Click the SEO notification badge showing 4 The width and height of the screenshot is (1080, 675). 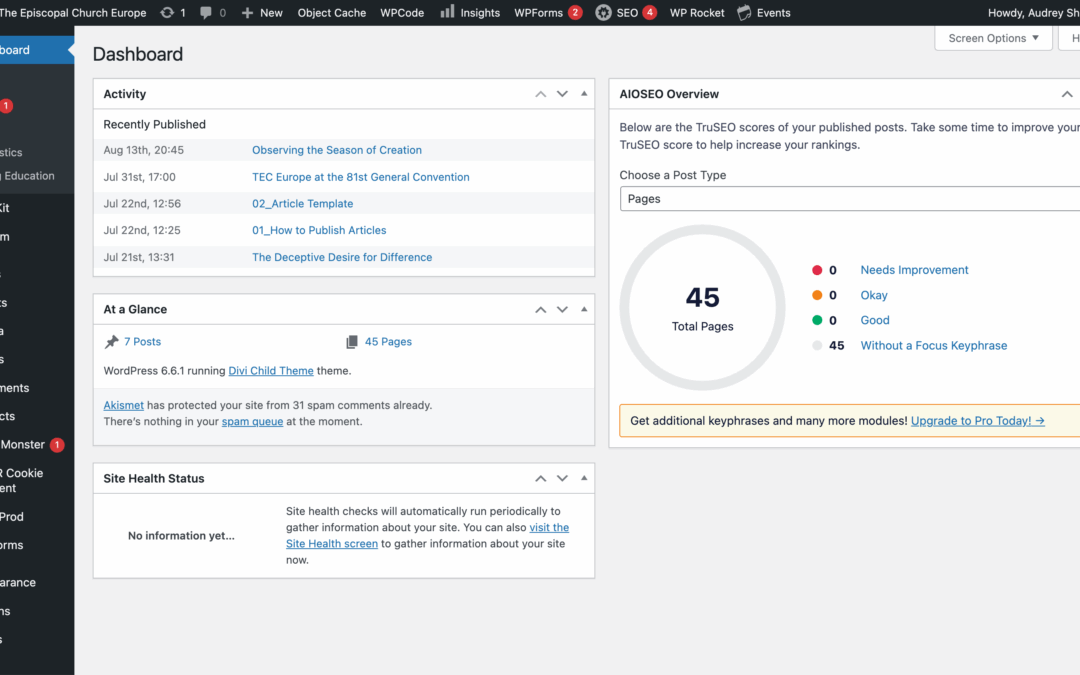pyautogui.click(x=649, y=12)
